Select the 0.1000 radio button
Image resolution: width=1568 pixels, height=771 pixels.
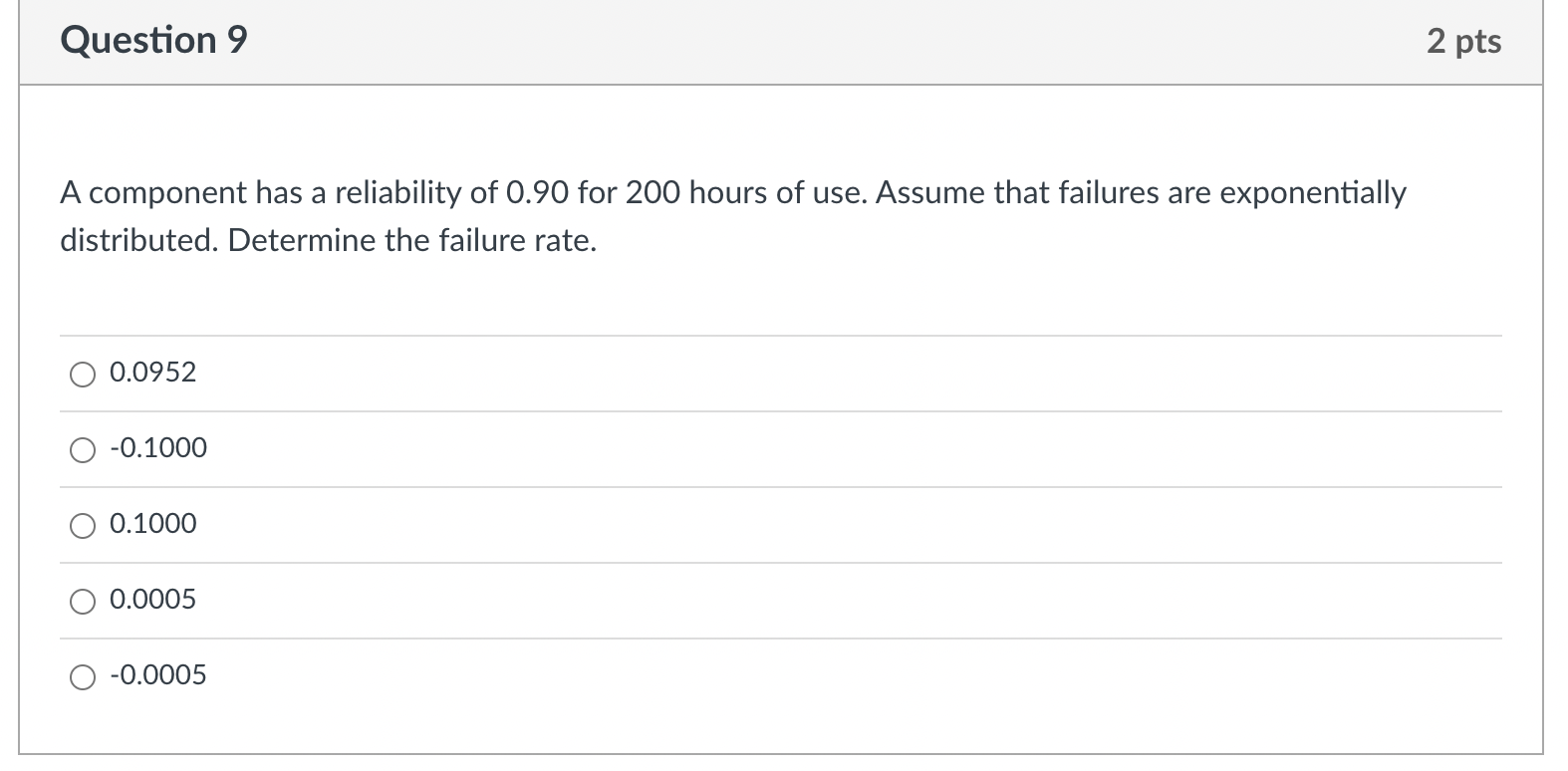point(84,526)
